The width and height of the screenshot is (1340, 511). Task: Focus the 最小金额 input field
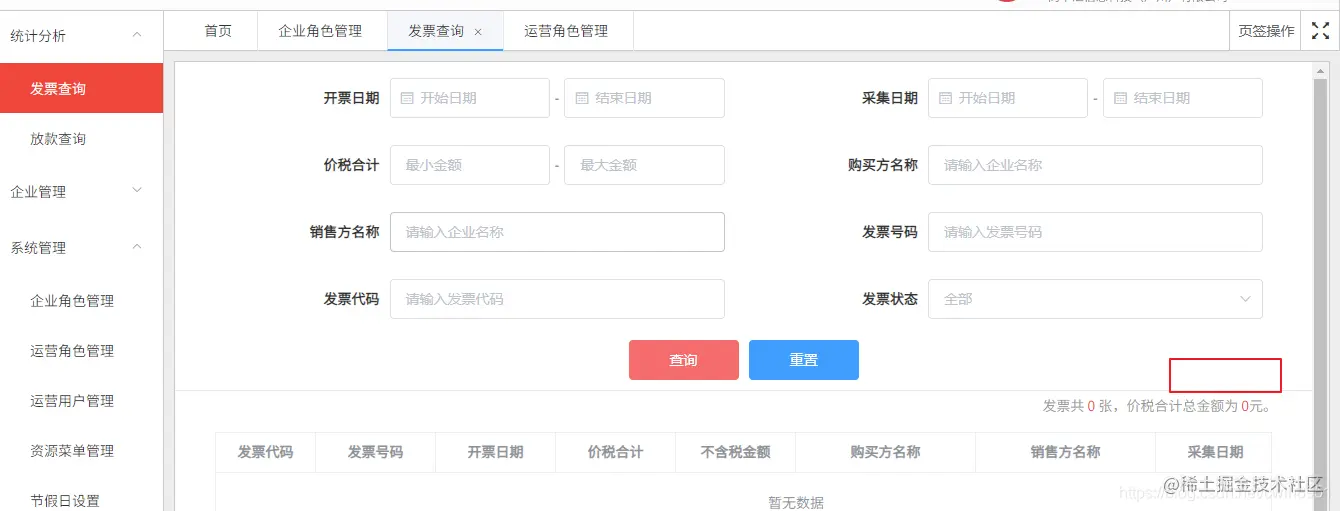click(x=470, y=165)
